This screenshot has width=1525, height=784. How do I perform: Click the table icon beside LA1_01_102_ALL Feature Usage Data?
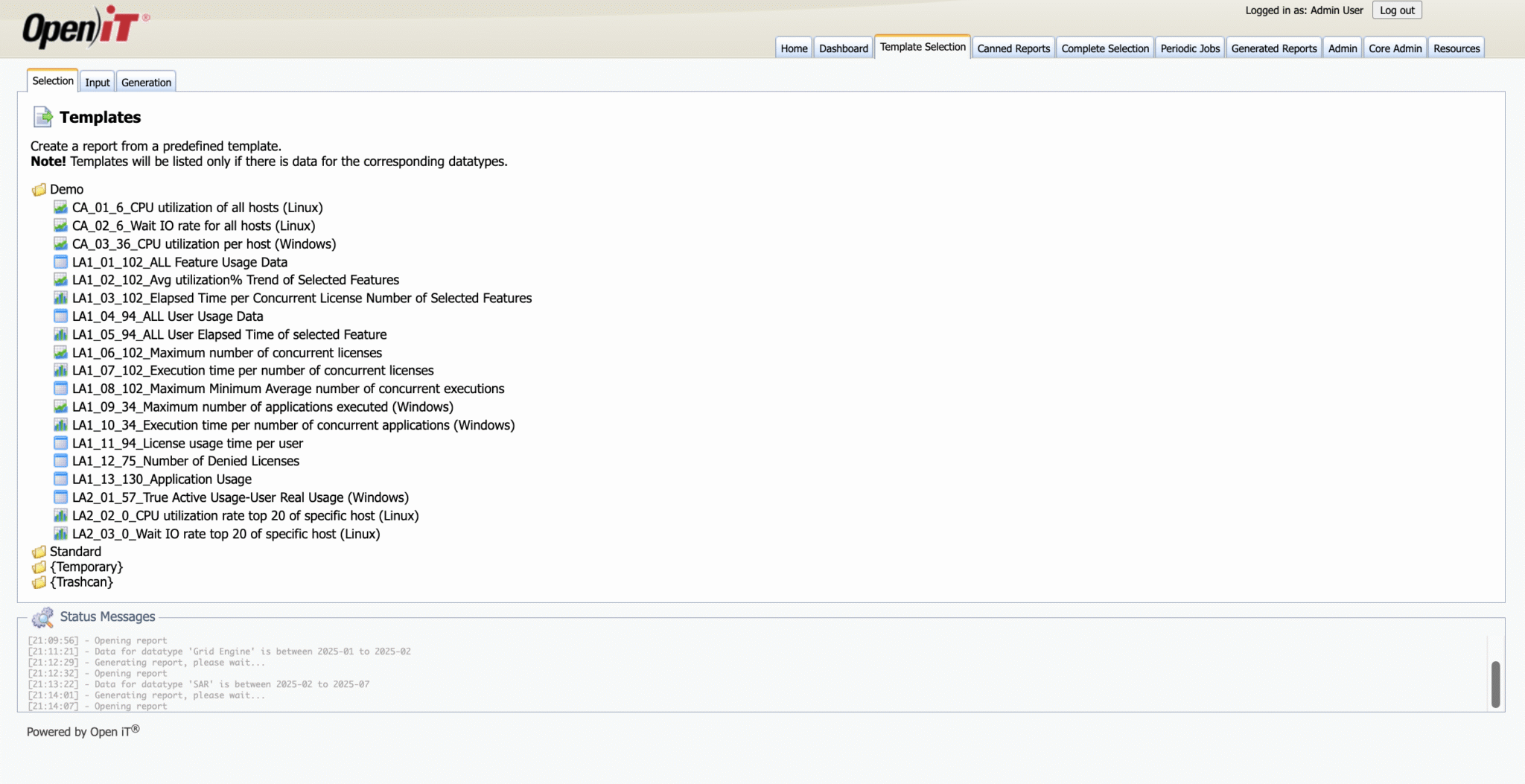click(60, 262)
